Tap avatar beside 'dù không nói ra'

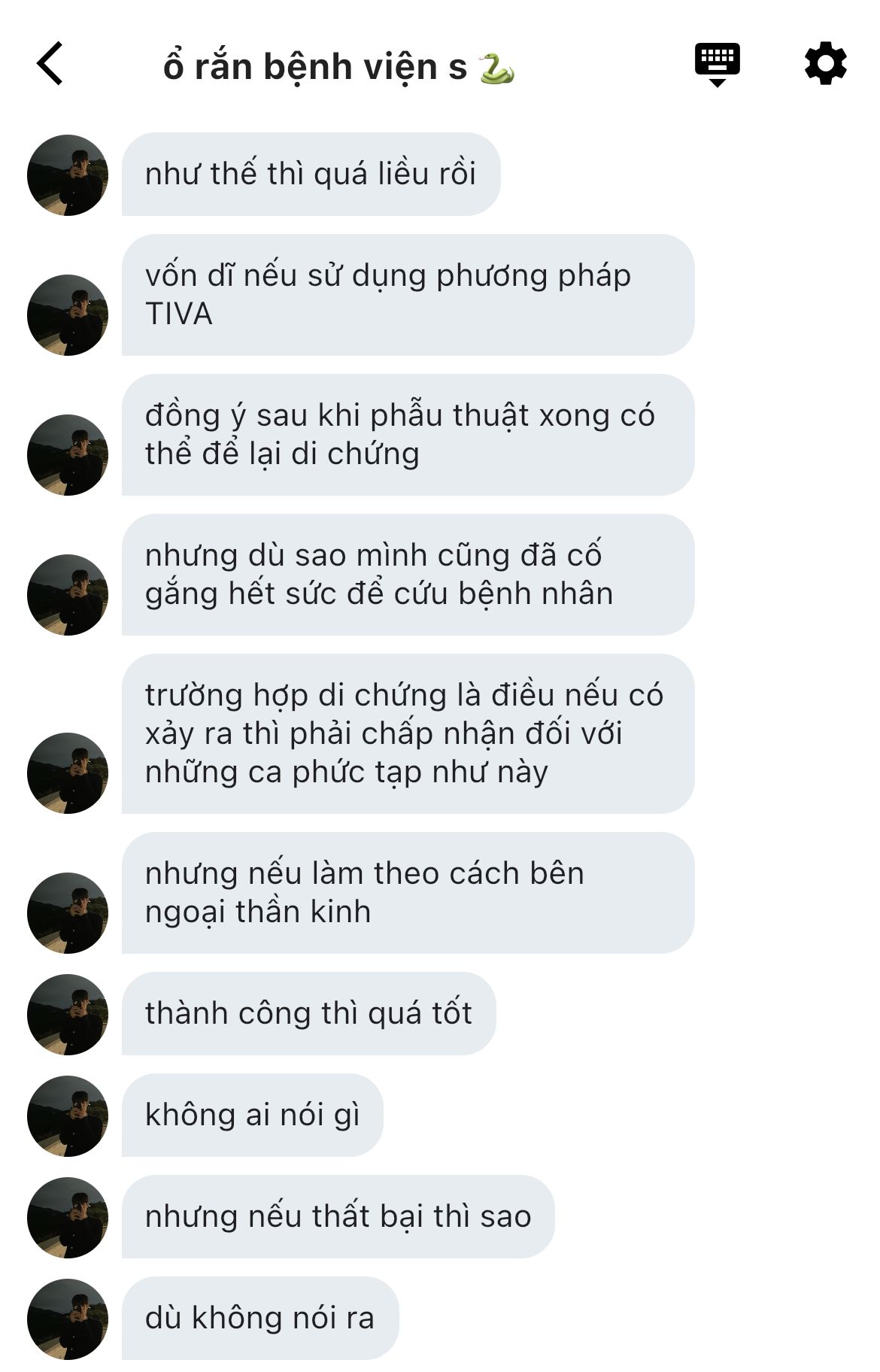(x=68, y=1319)
